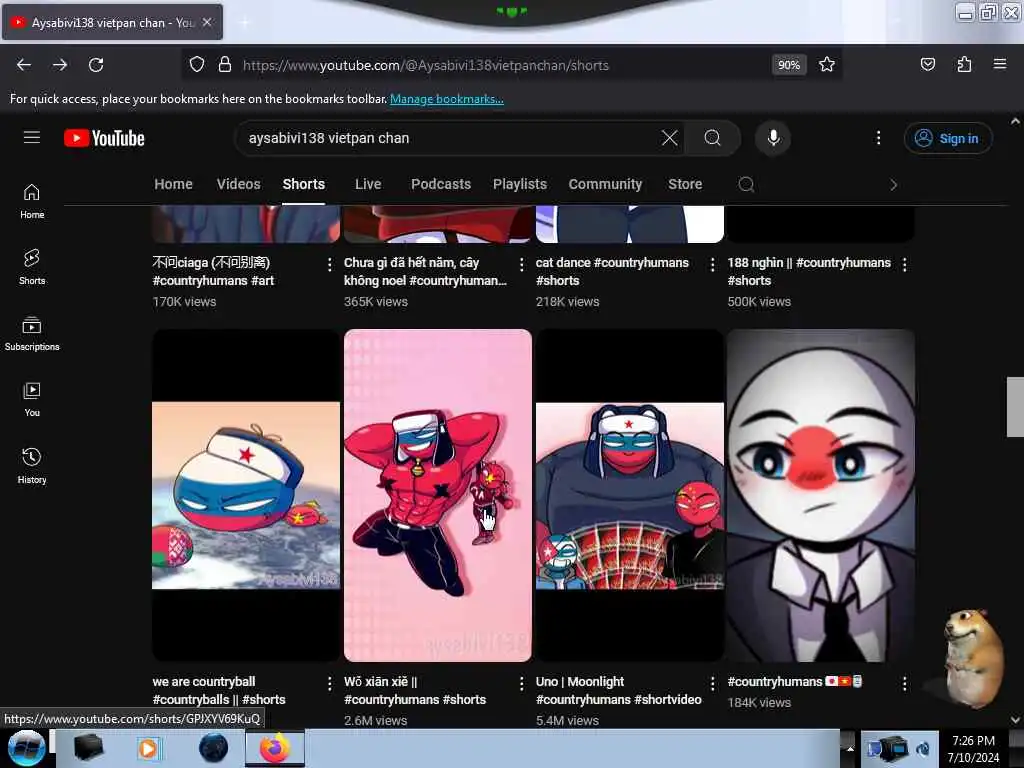
Task: Open History in the left sidebar
Action: pyautogui.click(x=32, y=466)
